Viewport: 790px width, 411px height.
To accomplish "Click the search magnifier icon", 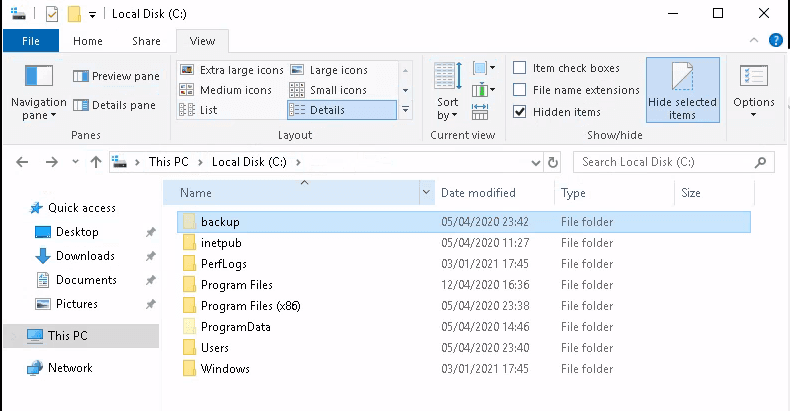I will pos(760,162).
